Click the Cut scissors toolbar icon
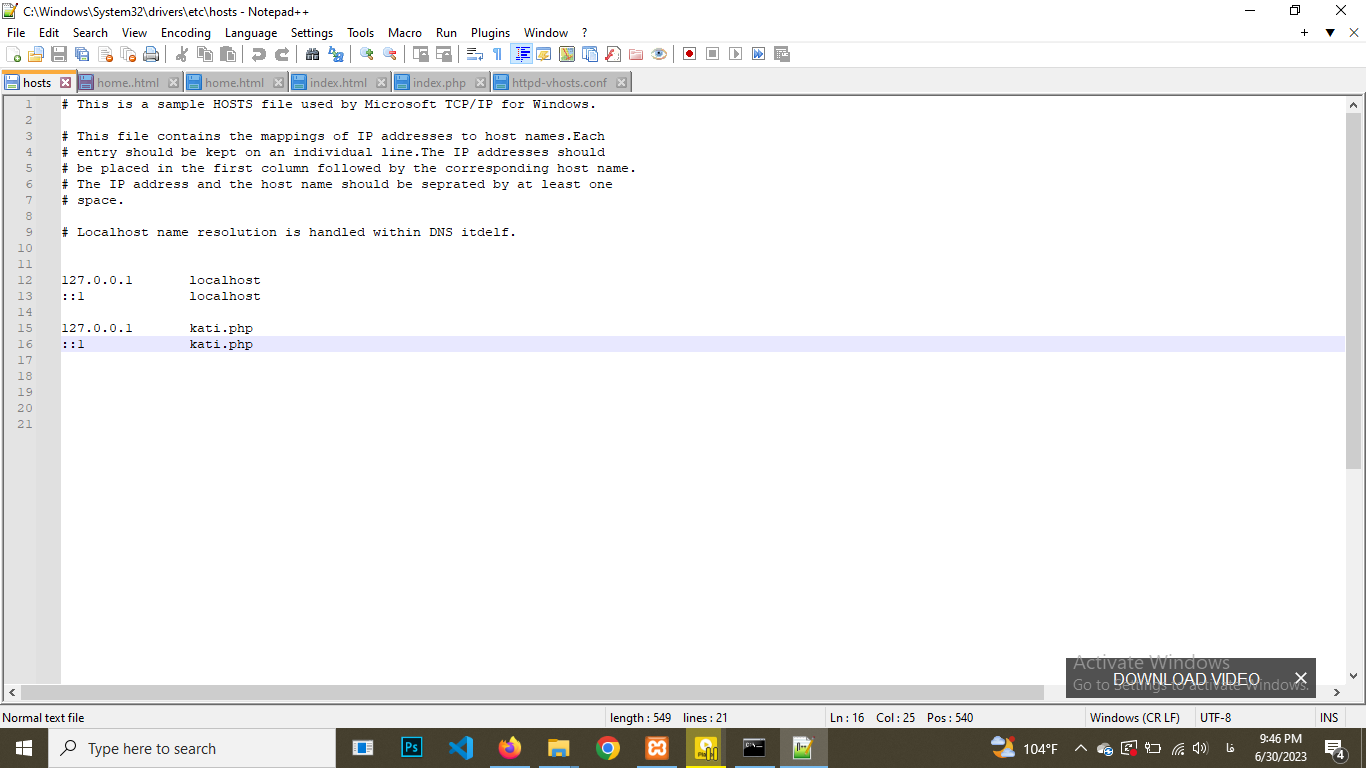1366x768 pixels. (x=182, y=54)
